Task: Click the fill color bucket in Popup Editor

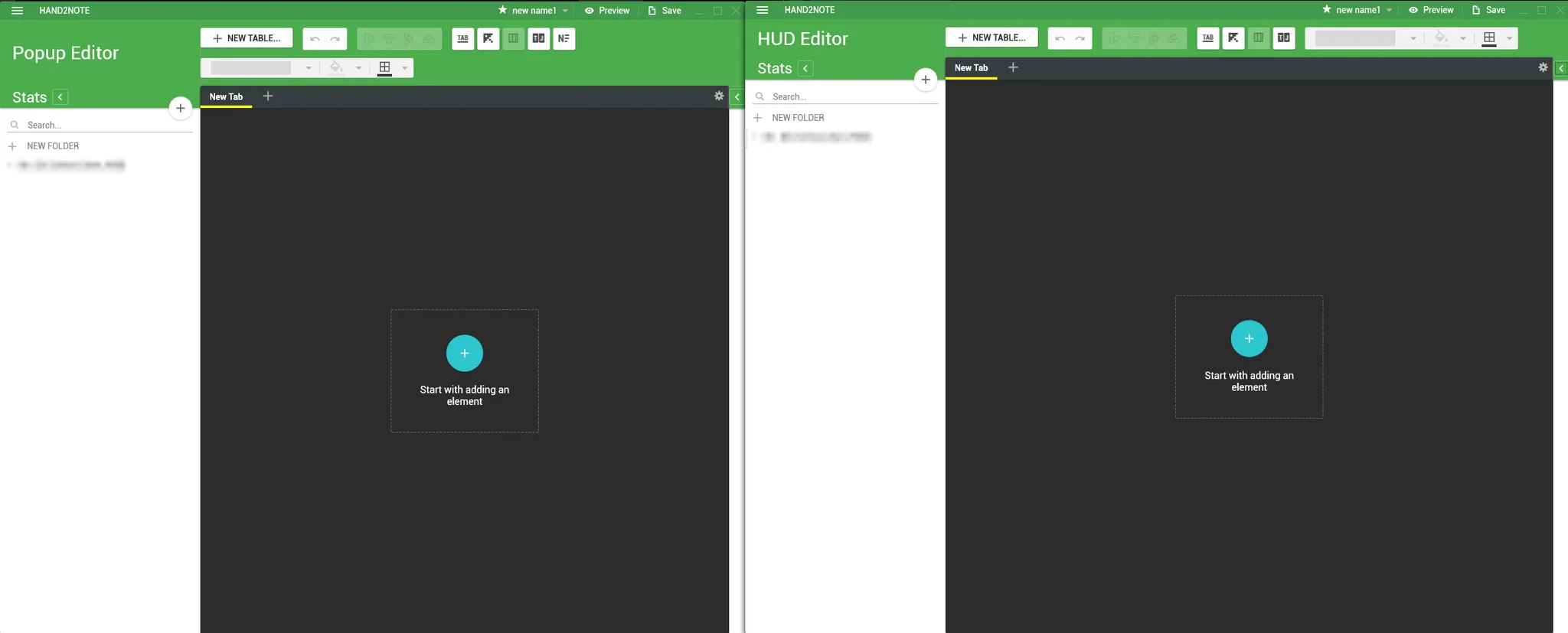Action: tap(335, 67)
